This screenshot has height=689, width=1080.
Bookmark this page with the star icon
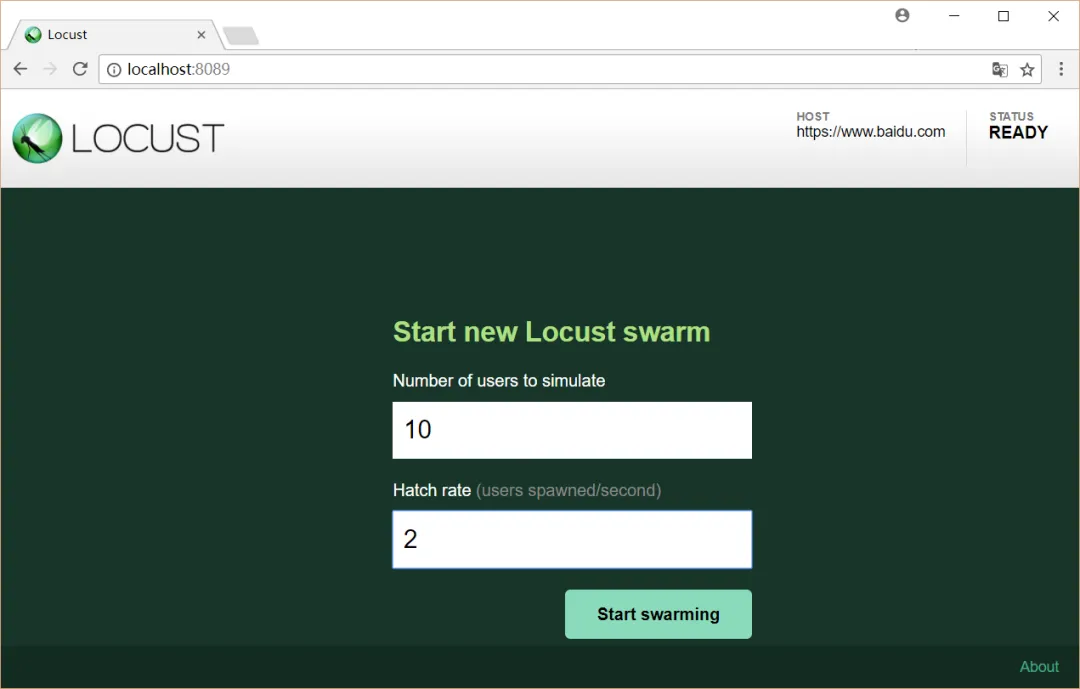tap(1027, 70)
